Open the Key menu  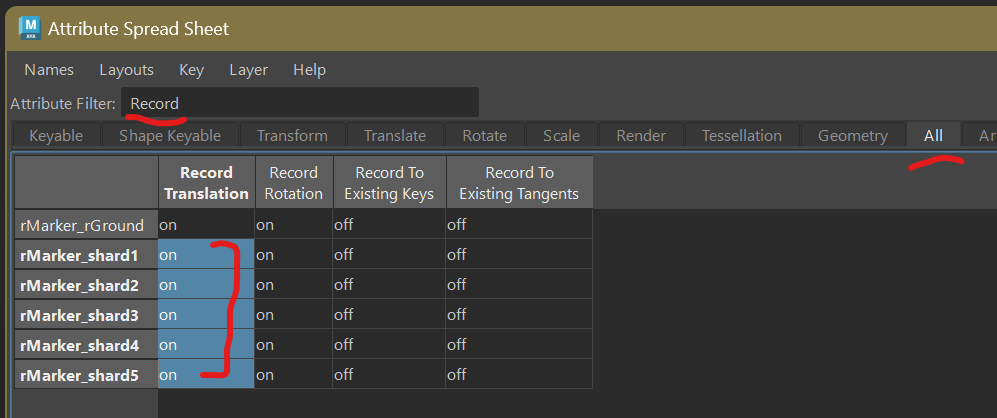click(x=191, y=70)
